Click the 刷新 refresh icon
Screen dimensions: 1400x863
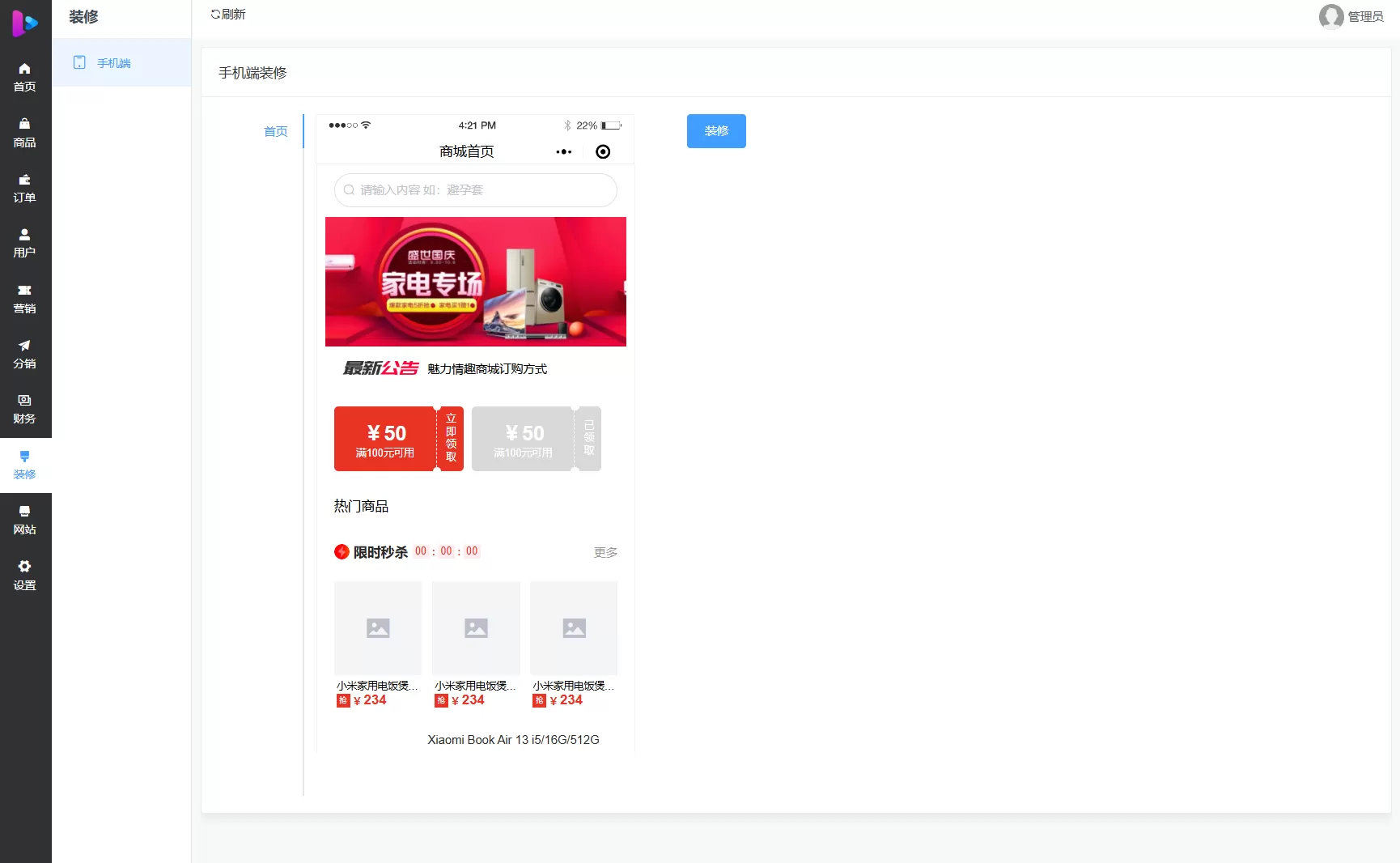click(228, 14)
